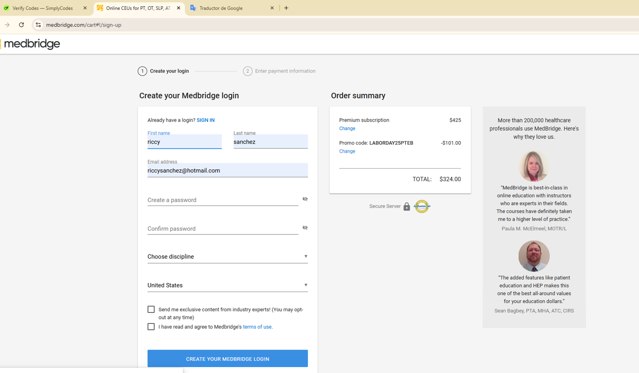Open the terms of use link
The height and width of the screenshot is (373, 639).
click(257, 327)
